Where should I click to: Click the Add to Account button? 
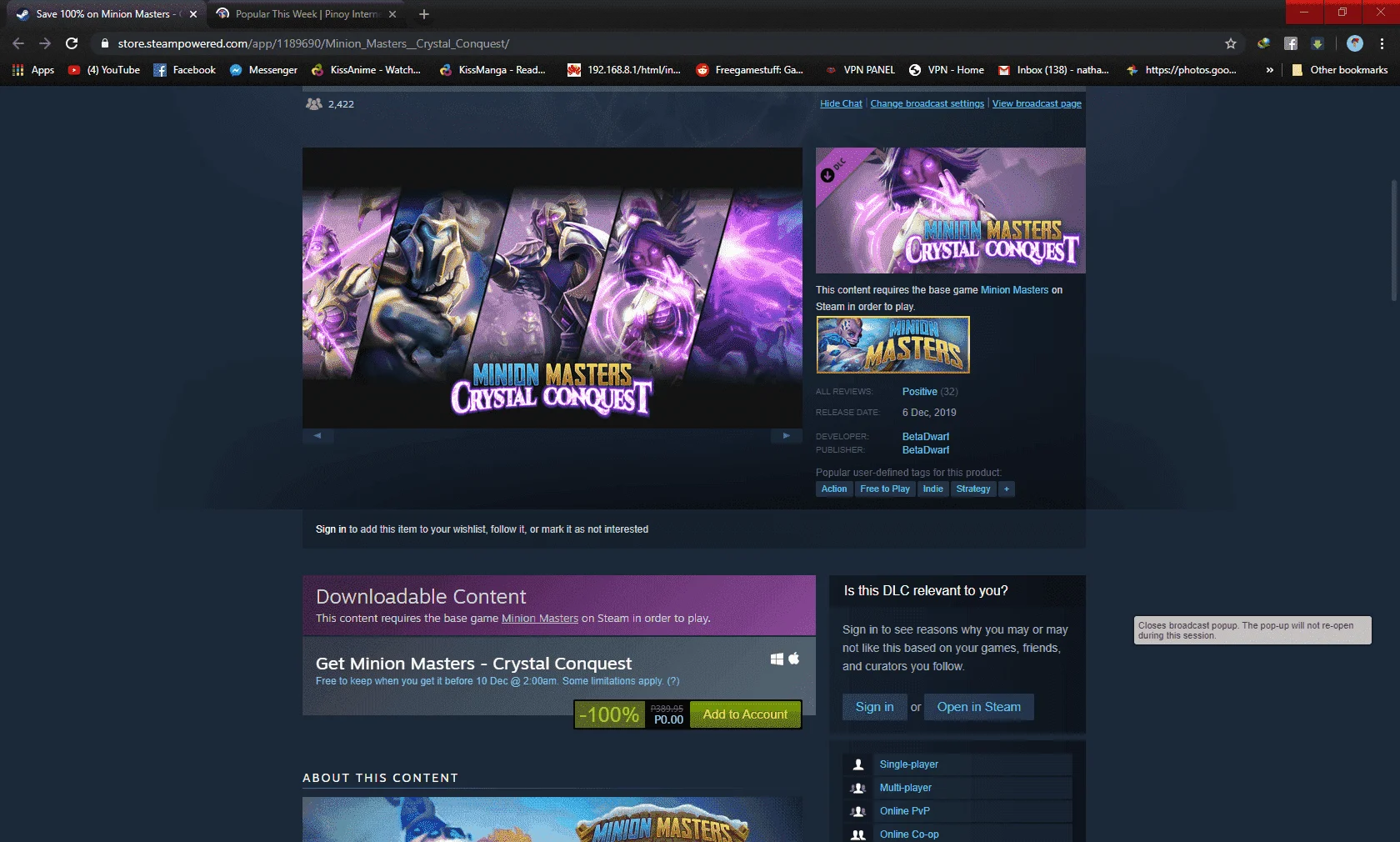tap(745, 714)
